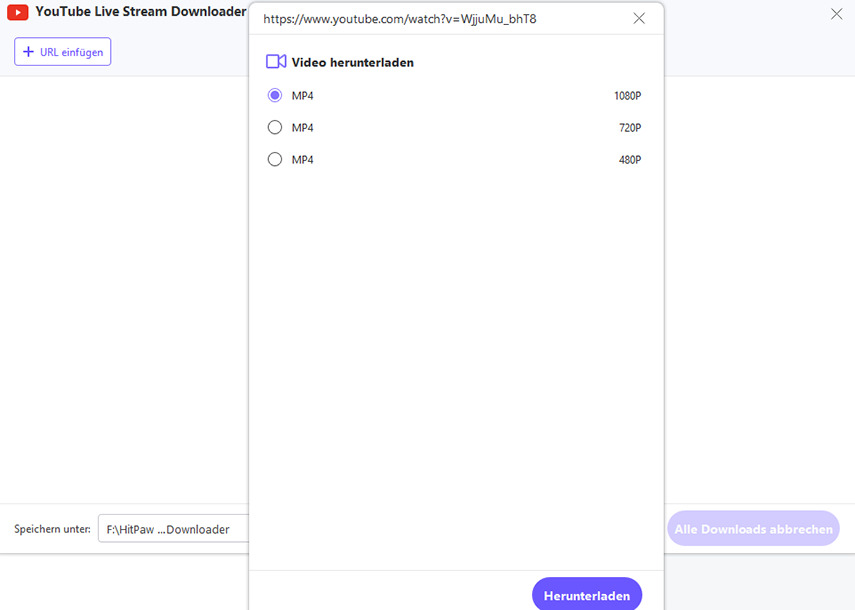Select the MP4 720P radio option
This screenshot has height=610, width=855.
pos(275,128)
